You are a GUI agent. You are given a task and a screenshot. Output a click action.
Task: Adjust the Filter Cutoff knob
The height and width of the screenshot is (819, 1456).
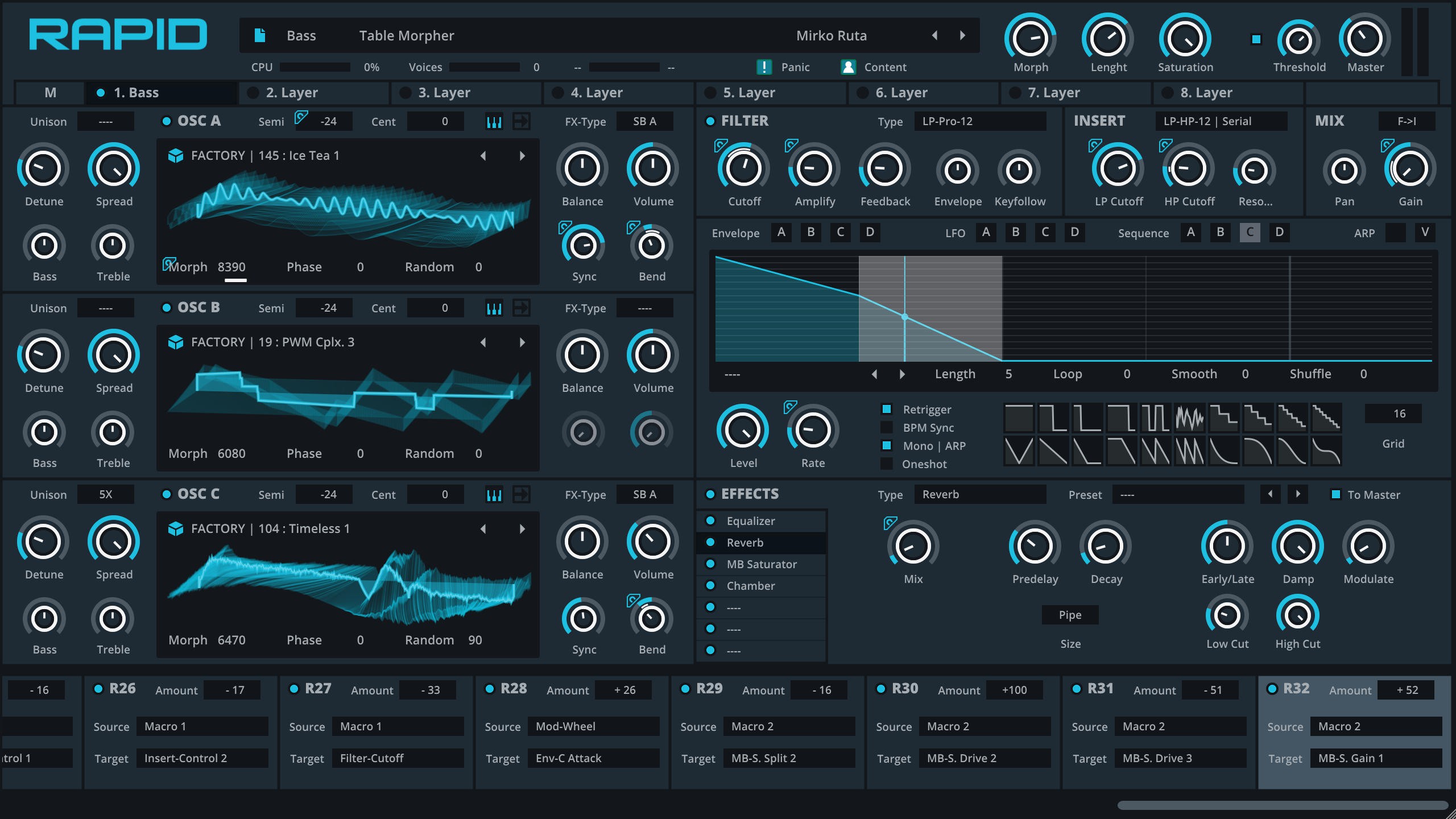(x=743, y=168)
